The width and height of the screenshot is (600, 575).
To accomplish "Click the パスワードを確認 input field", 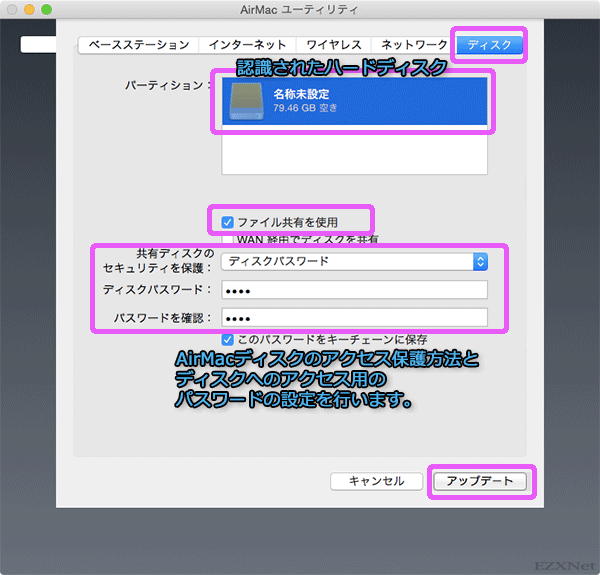I will click(x=354, y=318).
